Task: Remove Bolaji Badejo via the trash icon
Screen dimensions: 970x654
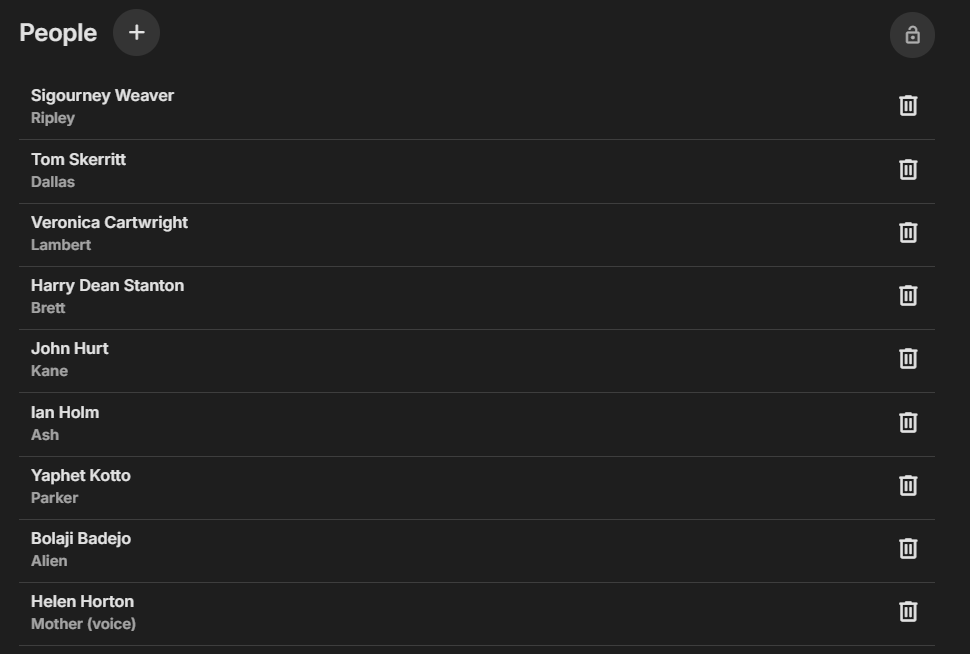Action: [908, 549]
